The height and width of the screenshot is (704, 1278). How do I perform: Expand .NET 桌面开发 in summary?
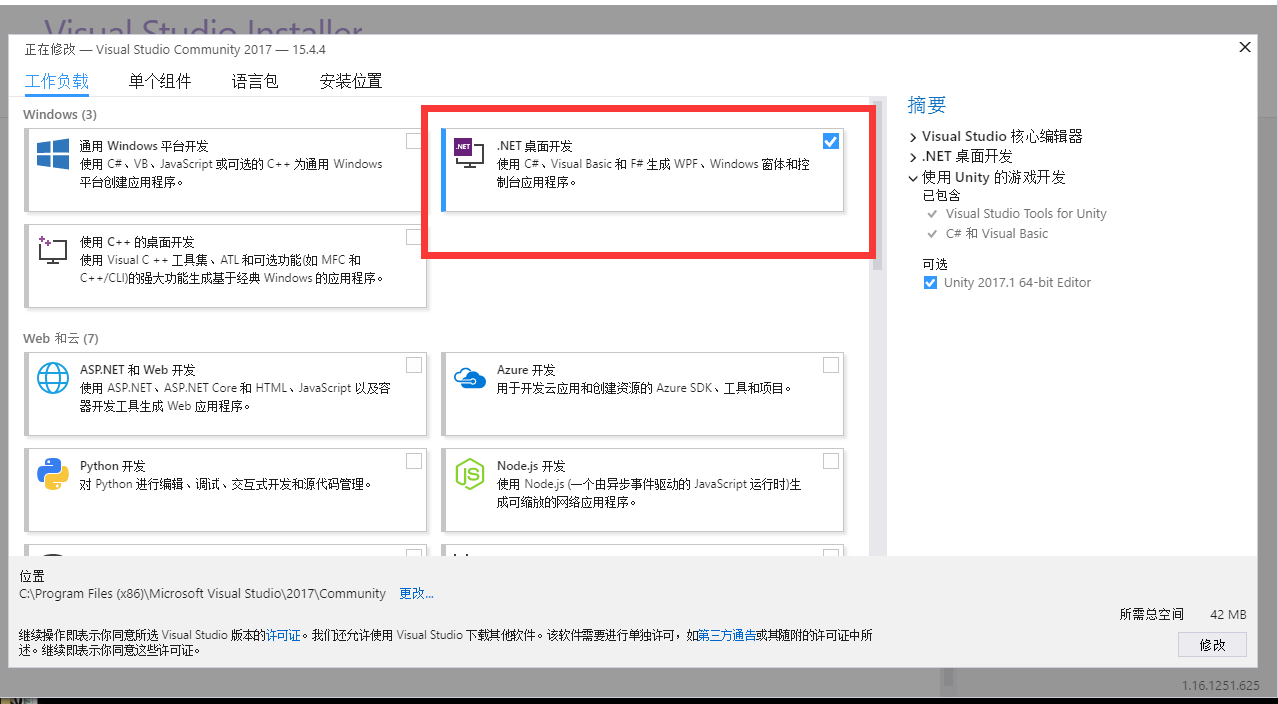913,157
